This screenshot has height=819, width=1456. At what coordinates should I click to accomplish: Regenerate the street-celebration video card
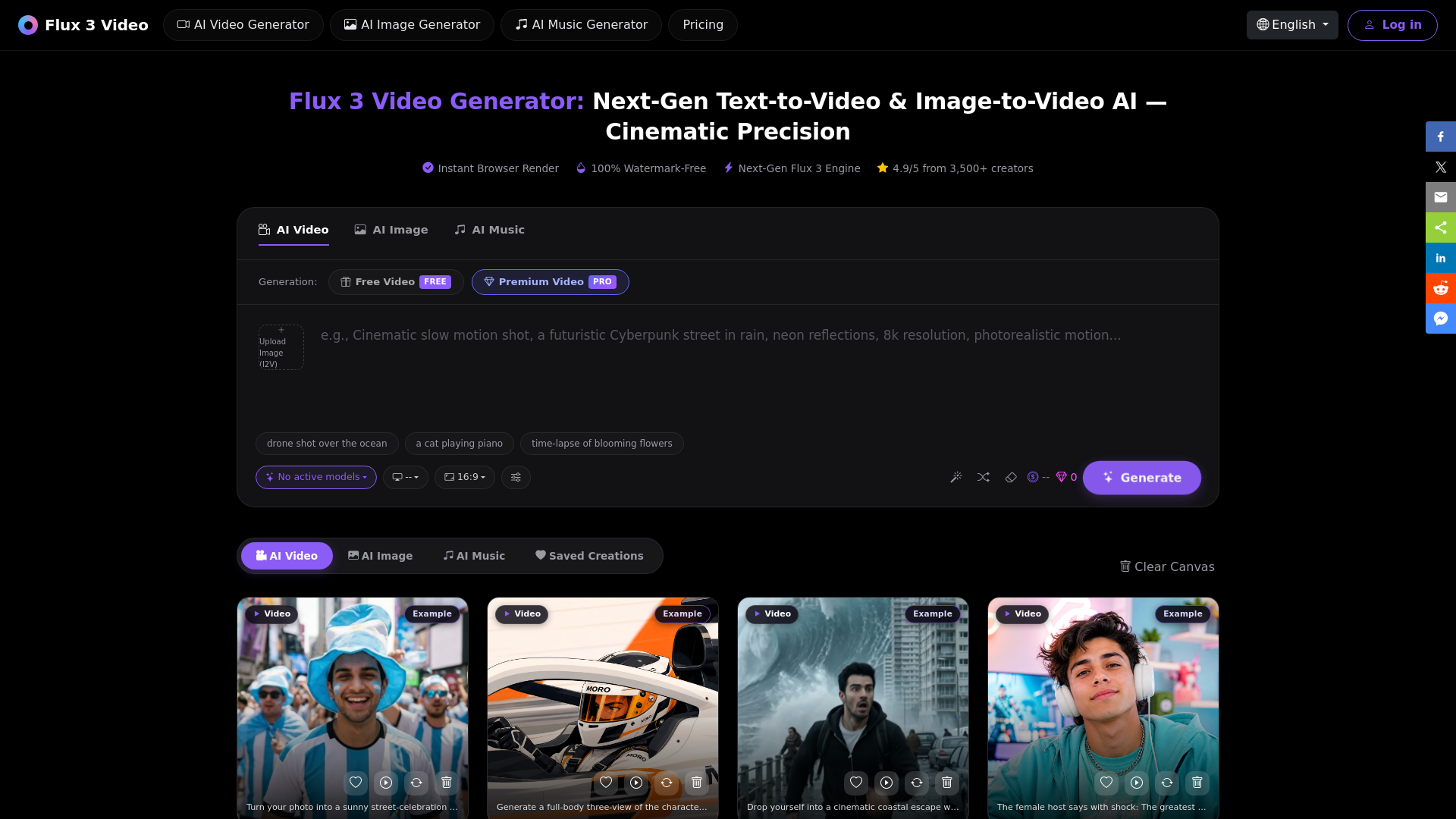[x=416, y=782]
